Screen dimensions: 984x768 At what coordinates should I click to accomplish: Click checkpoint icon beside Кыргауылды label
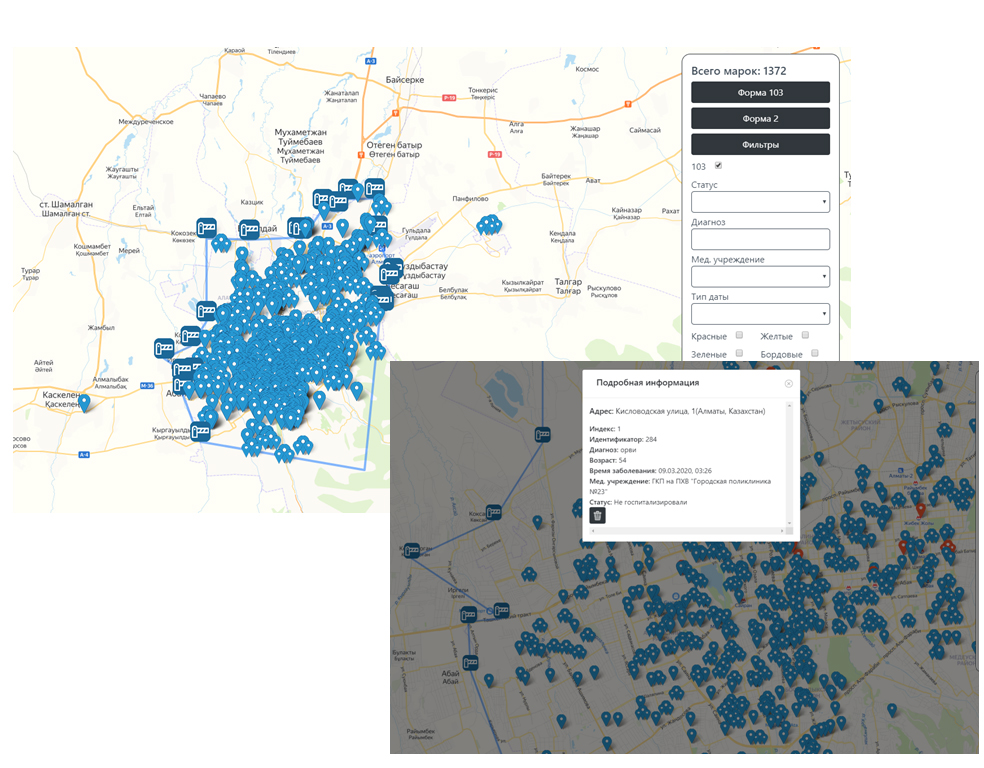point(200,432)
